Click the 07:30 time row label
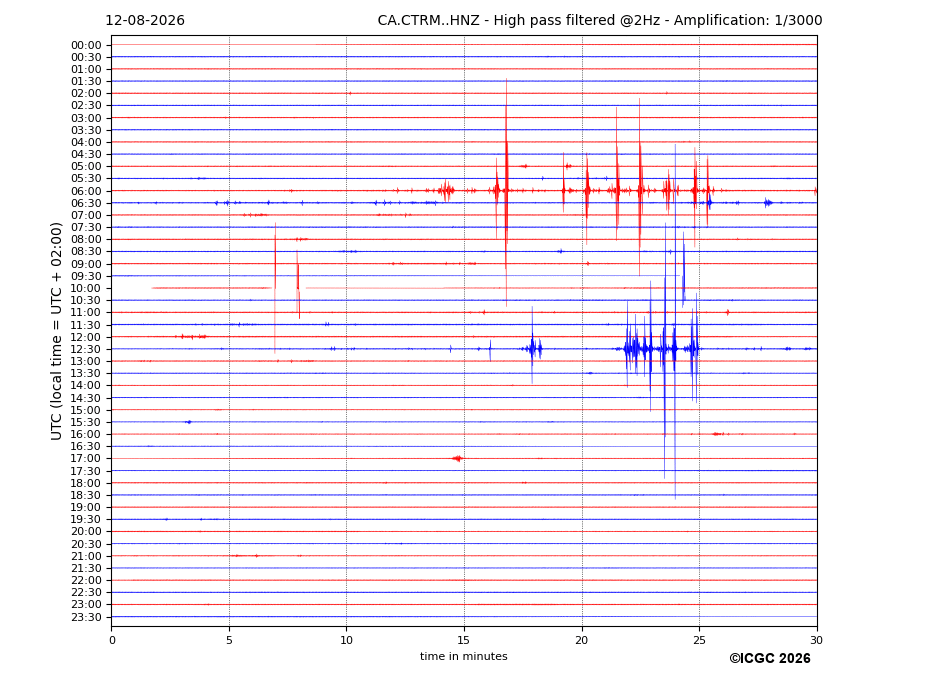Screen dimensions: 927x696 click(x=86, y=228)
